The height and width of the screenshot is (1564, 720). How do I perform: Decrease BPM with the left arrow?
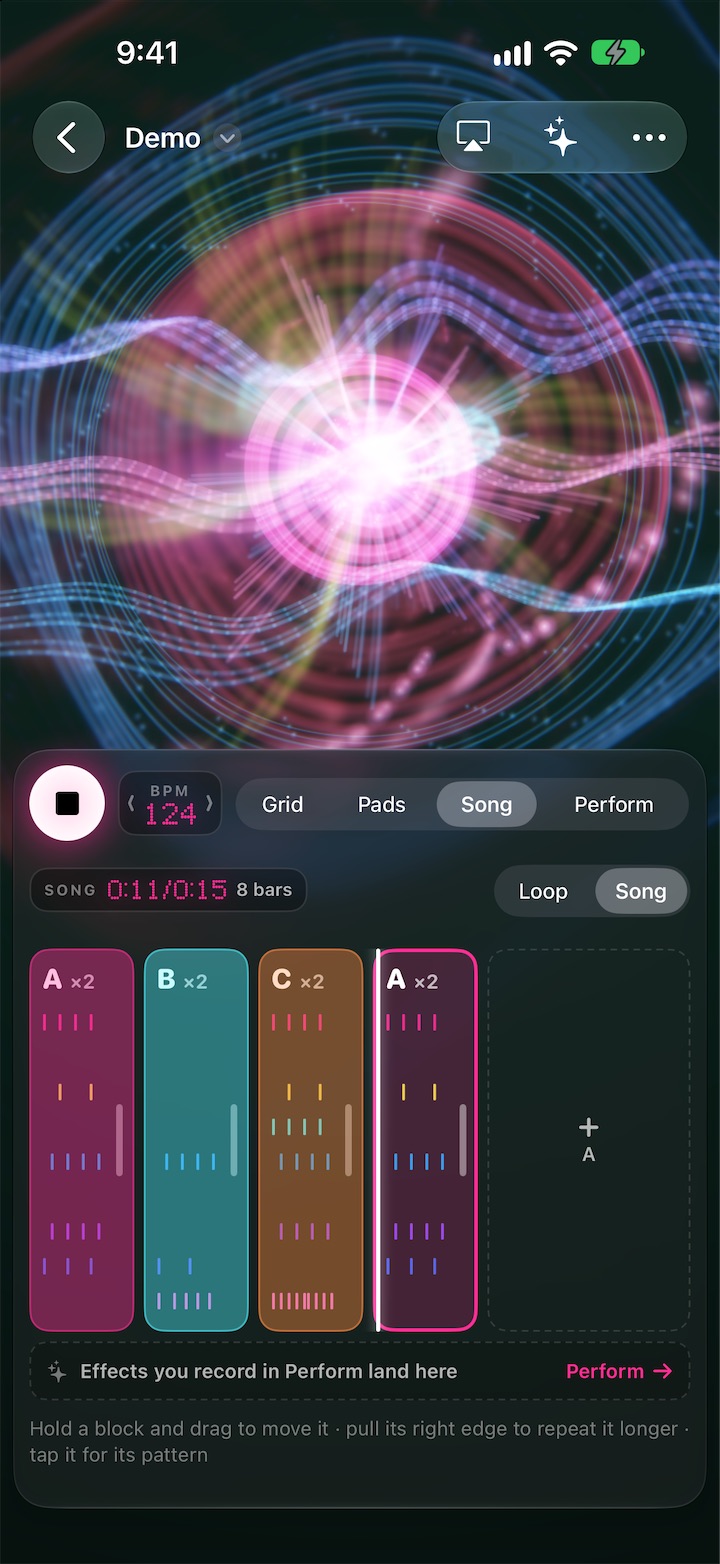point(131,804)
